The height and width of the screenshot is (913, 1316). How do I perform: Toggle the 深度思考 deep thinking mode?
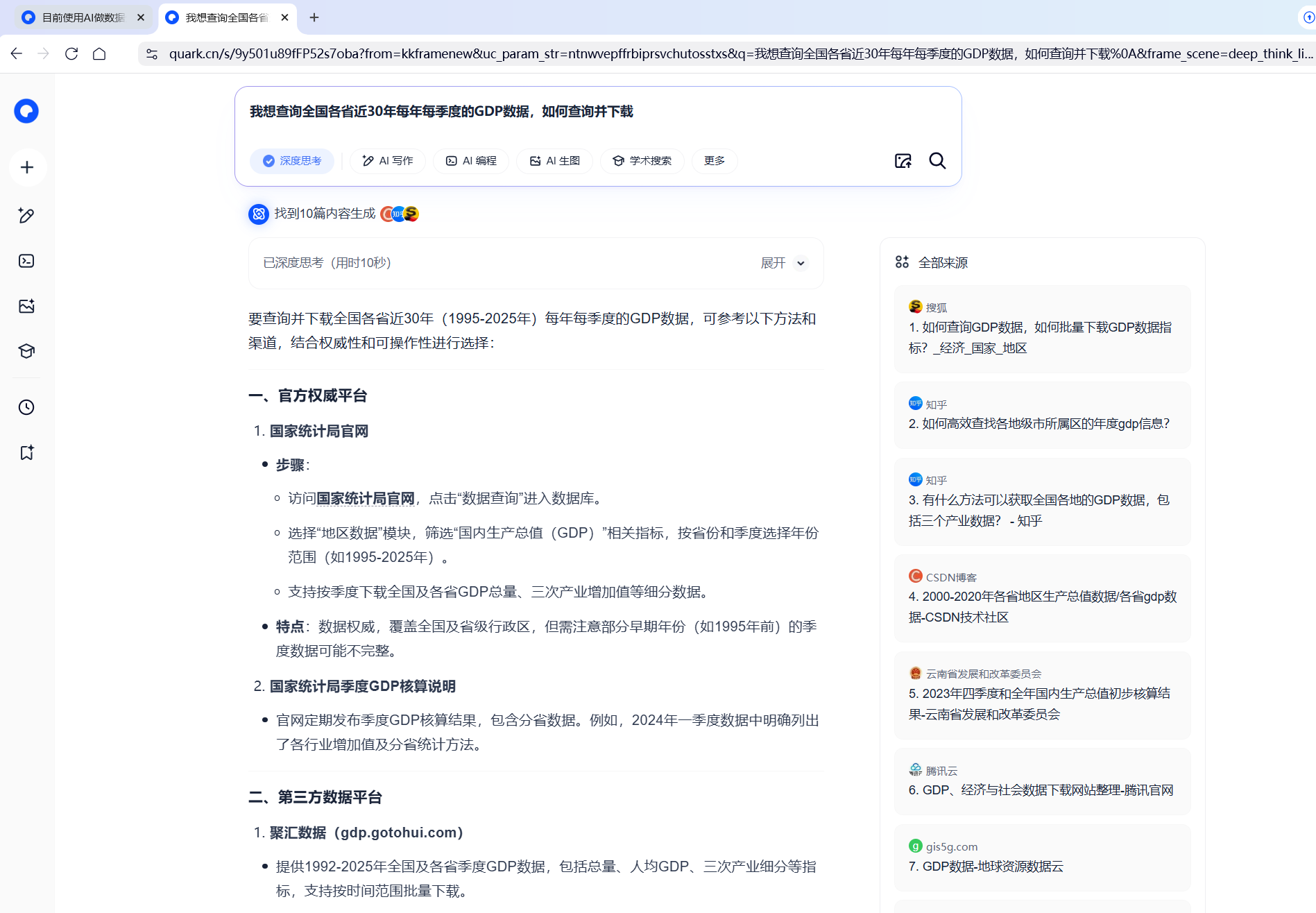tap(292, 161)
